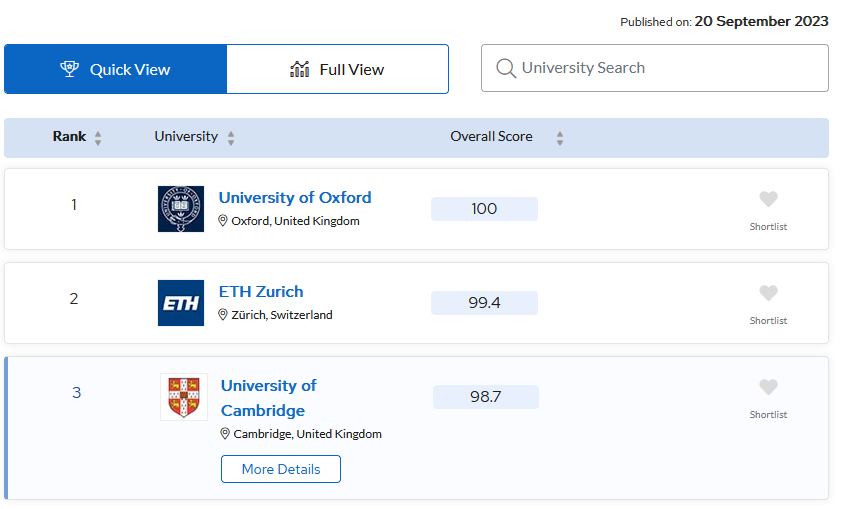
Task: Click the magnifying glass search icon
Action: (506, 68)
